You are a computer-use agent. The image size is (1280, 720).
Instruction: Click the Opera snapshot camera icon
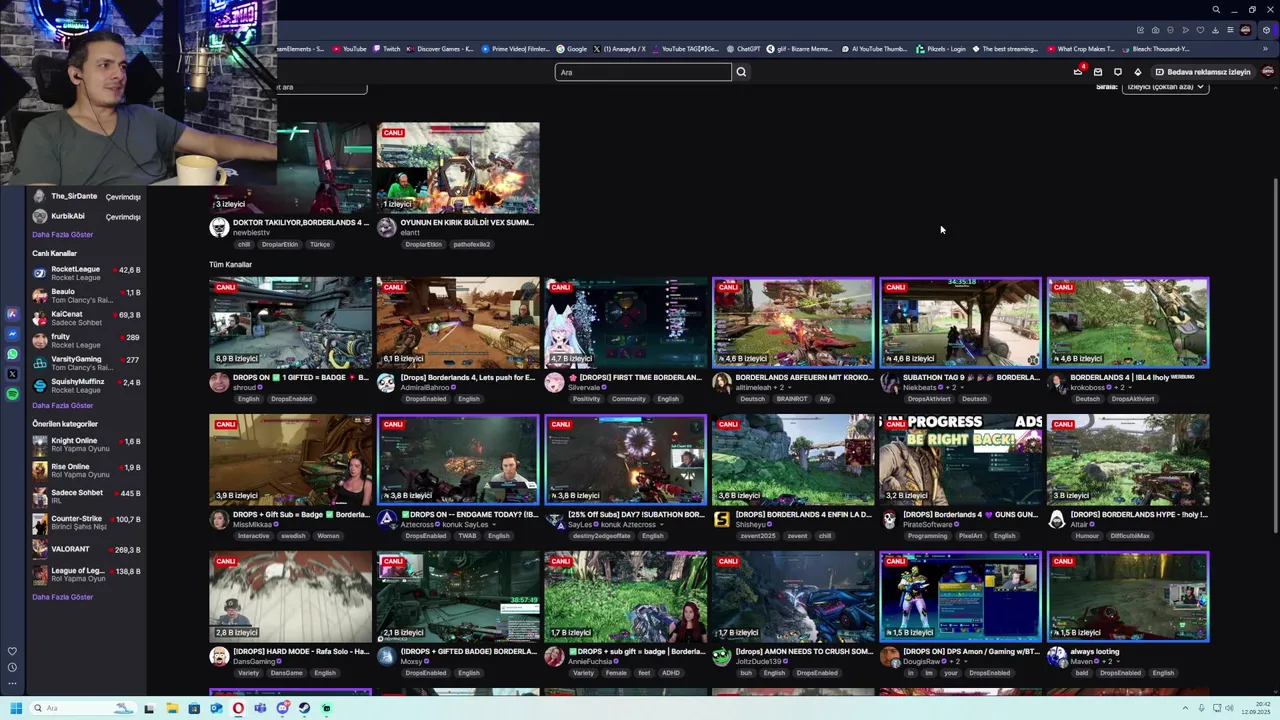coord(1155,30)
